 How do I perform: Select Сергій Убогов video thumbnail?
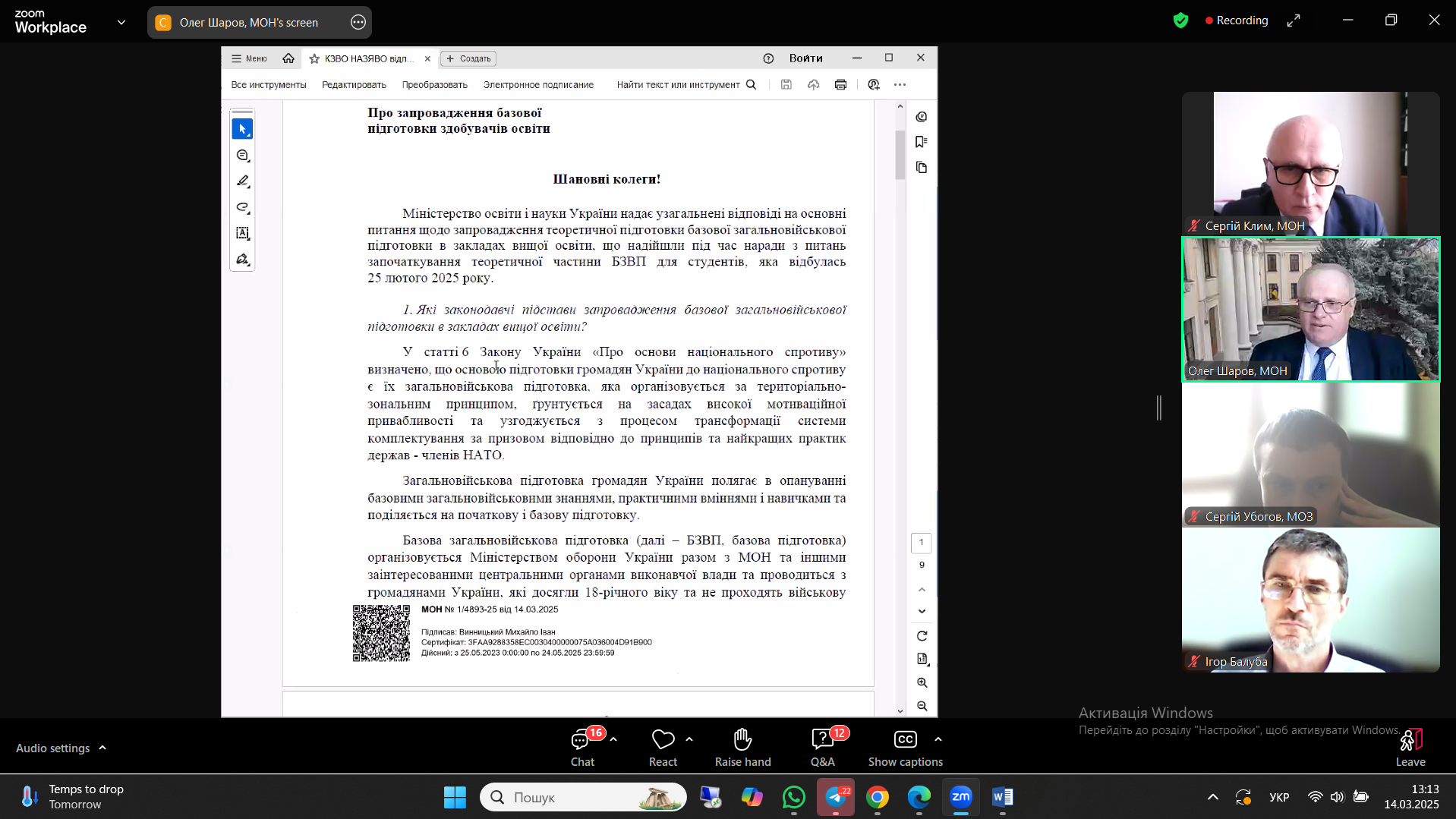[x=1310, y=455]
